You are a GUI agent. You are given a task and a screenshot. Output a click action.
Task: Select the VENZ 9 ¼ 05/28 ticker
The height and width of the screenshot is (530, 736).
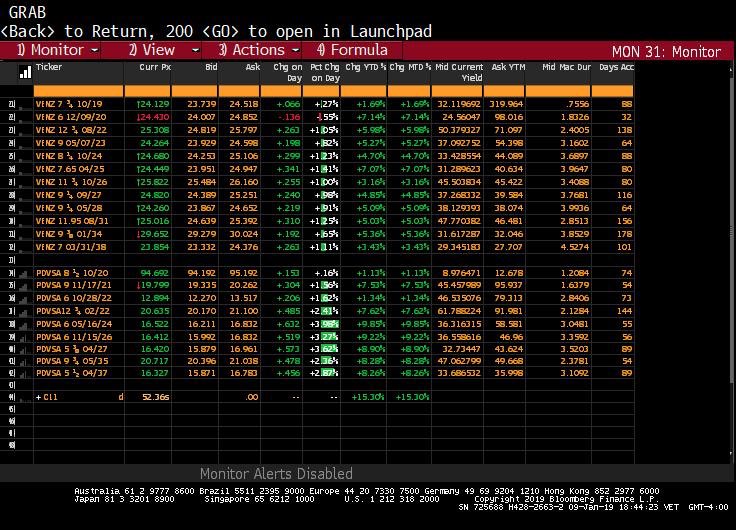(69, 208)
